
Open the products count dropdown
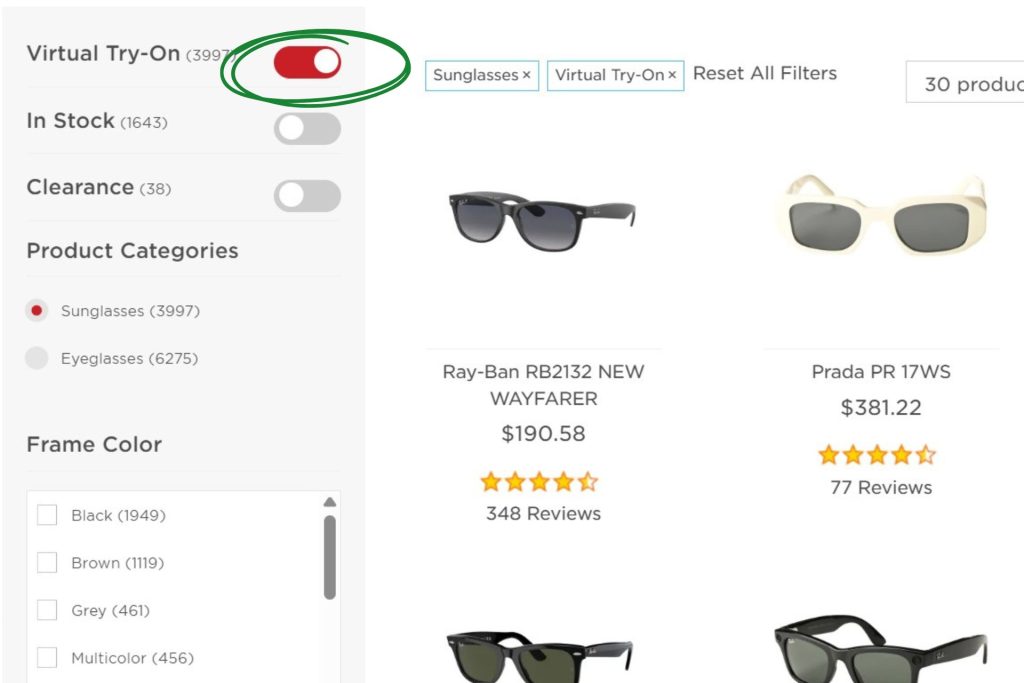(975, 84)
